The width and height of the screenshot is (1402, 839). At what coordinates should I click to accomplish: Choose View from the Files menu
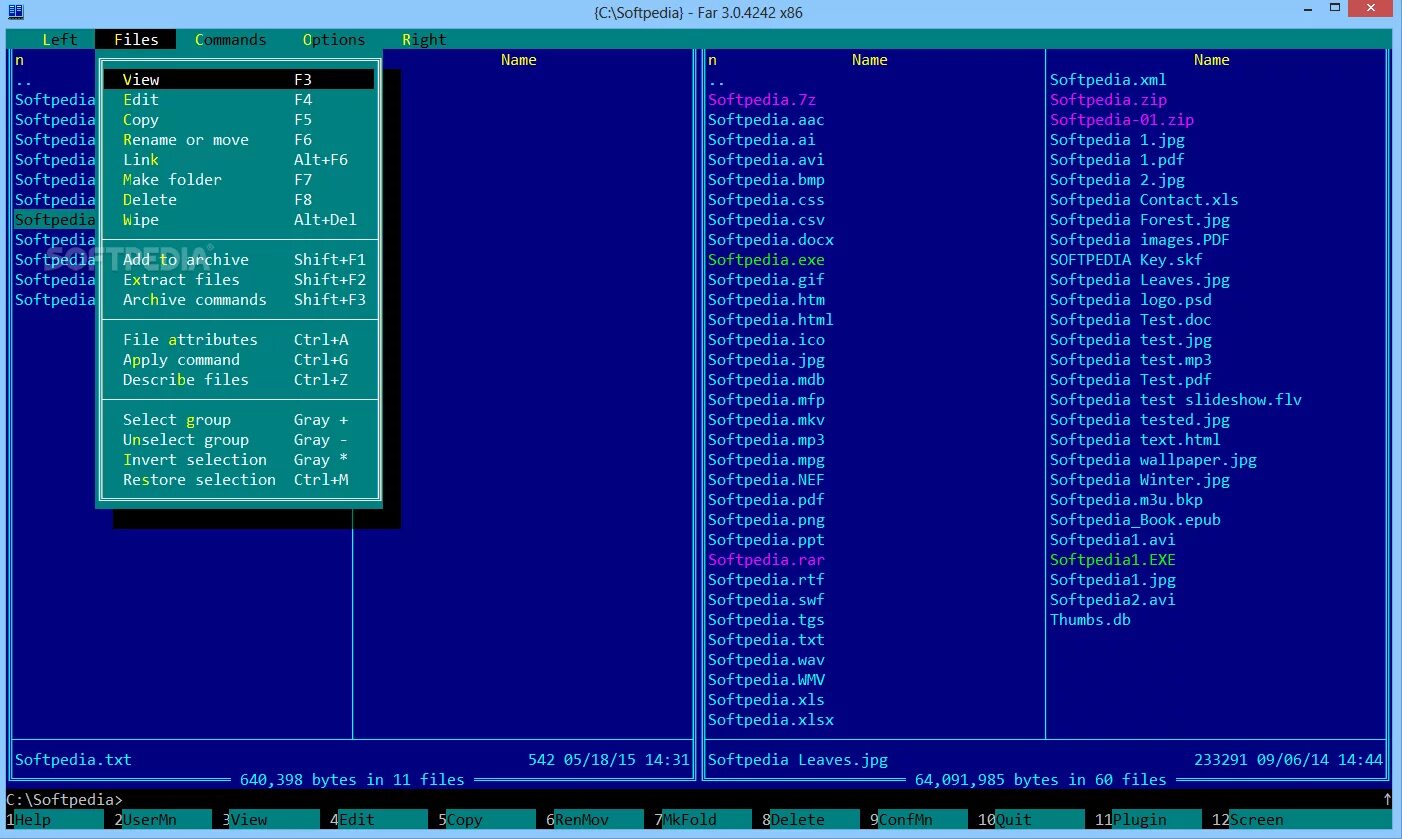pyautogui.click(x=239, y=80)
